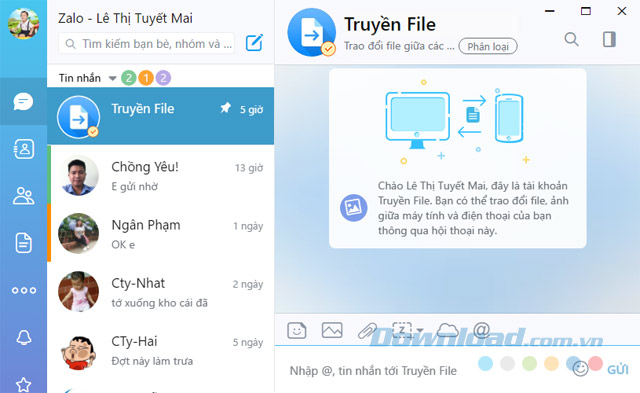
Task: Open the Chồng Yêu! conversation
Action: 161,175
